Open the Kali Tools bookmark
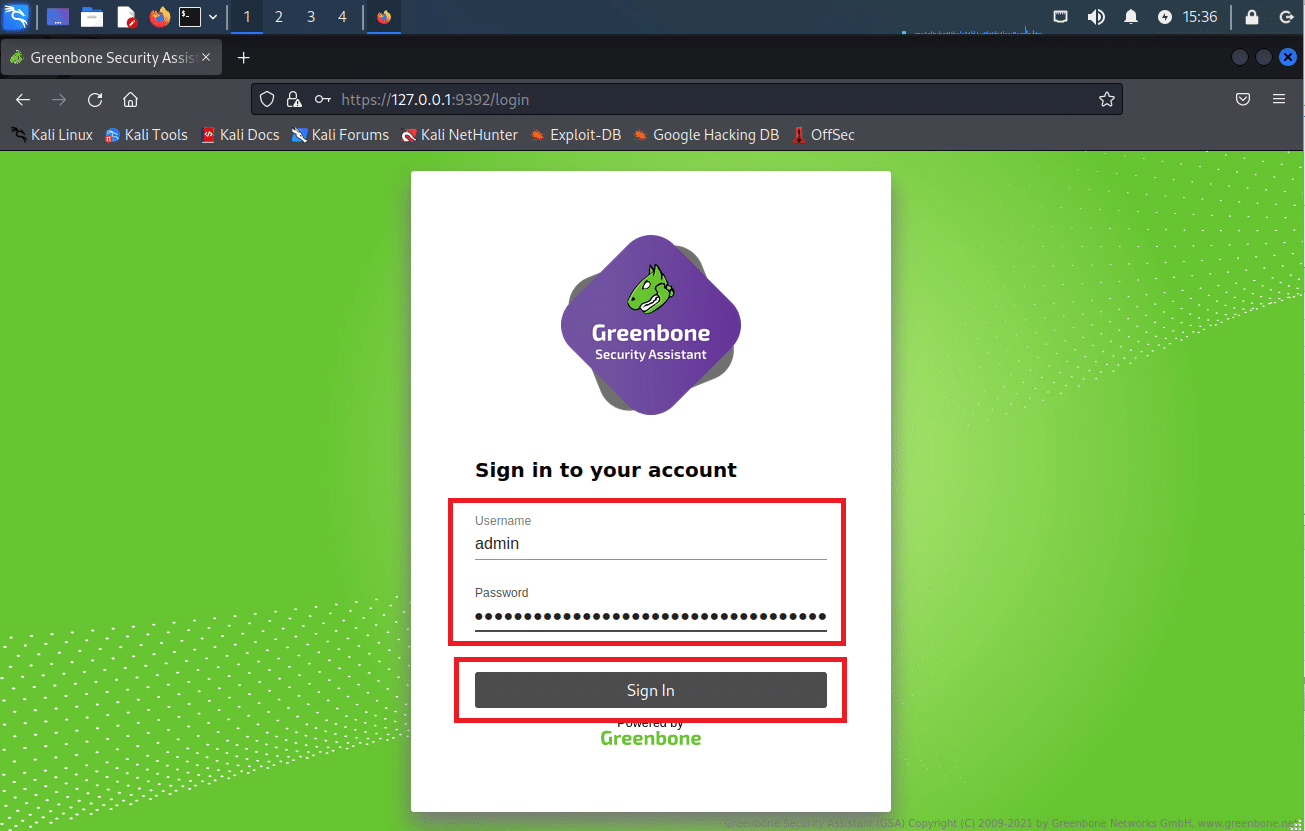1305x831 pixels. pyautogui.click(x=147, y=135)
